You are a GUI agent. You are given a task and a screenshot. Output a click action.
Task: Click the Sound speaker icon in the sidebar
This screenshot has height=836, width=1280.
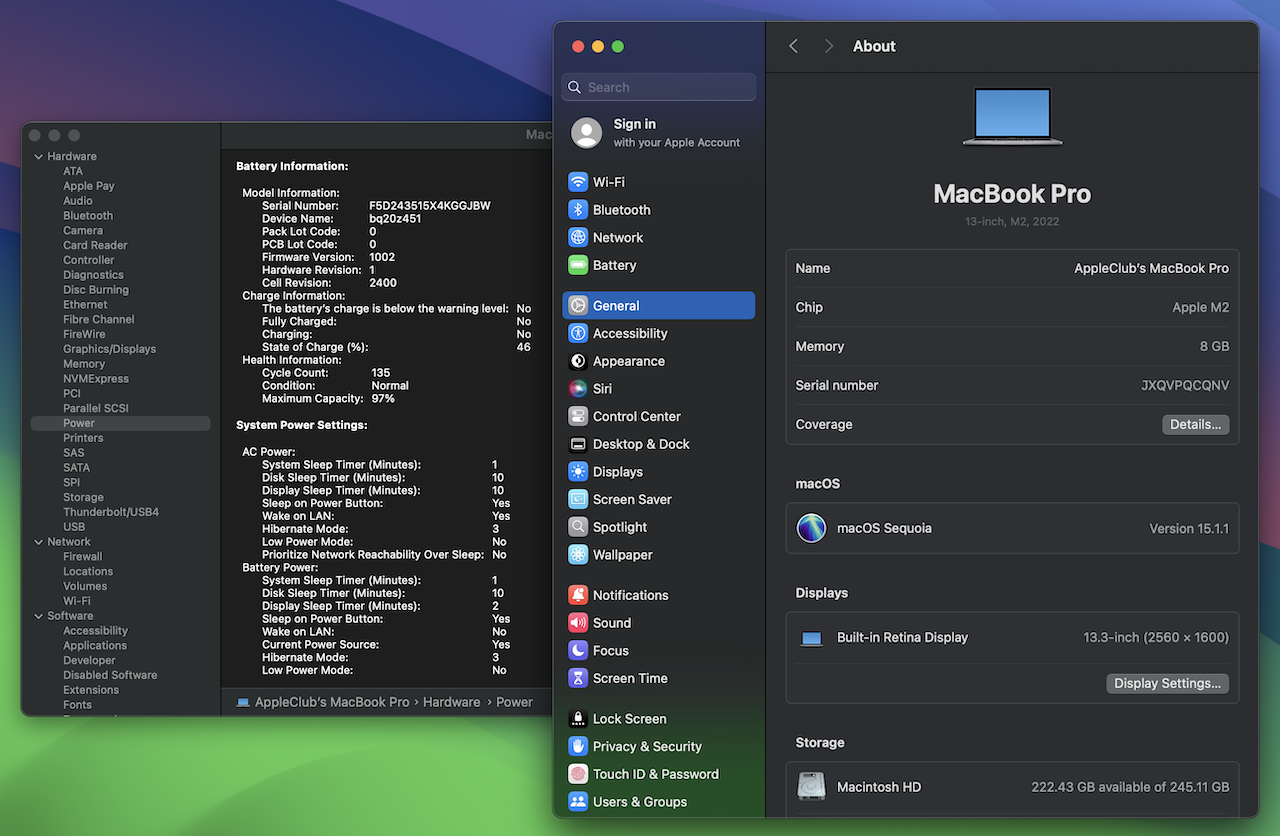click(578, 623)
